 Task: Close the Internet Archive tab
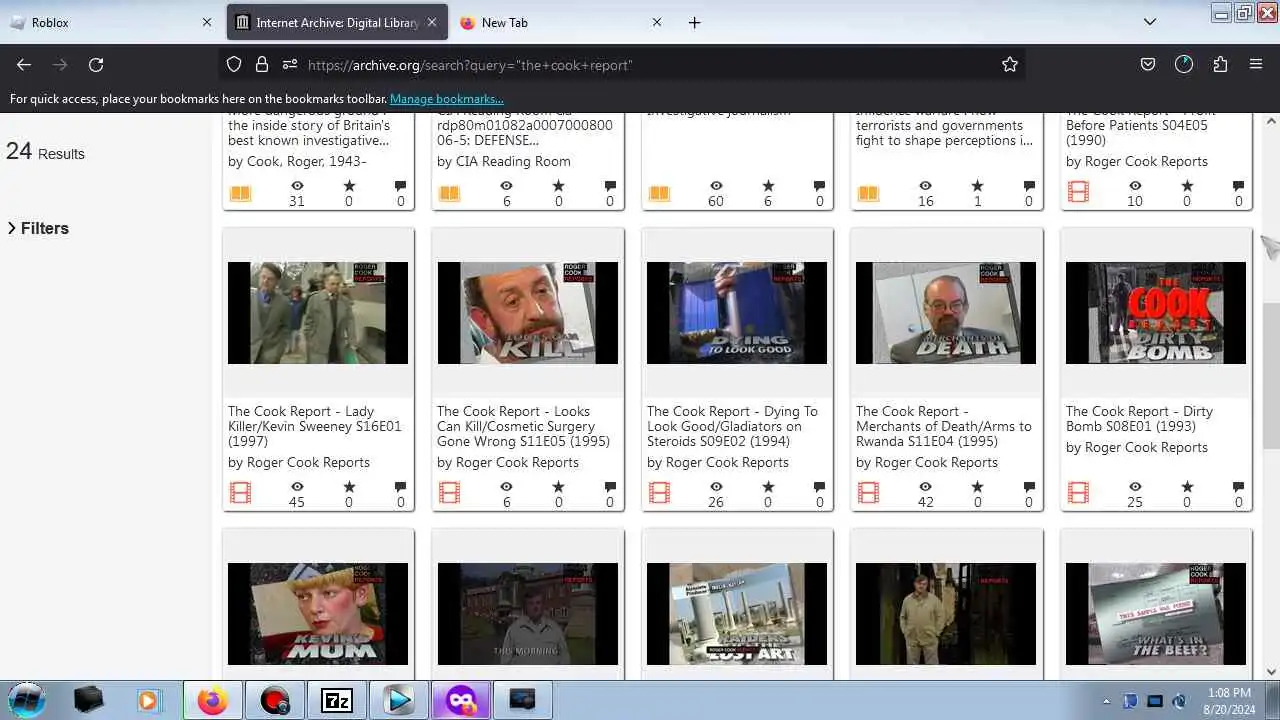[x=432, y=22]
